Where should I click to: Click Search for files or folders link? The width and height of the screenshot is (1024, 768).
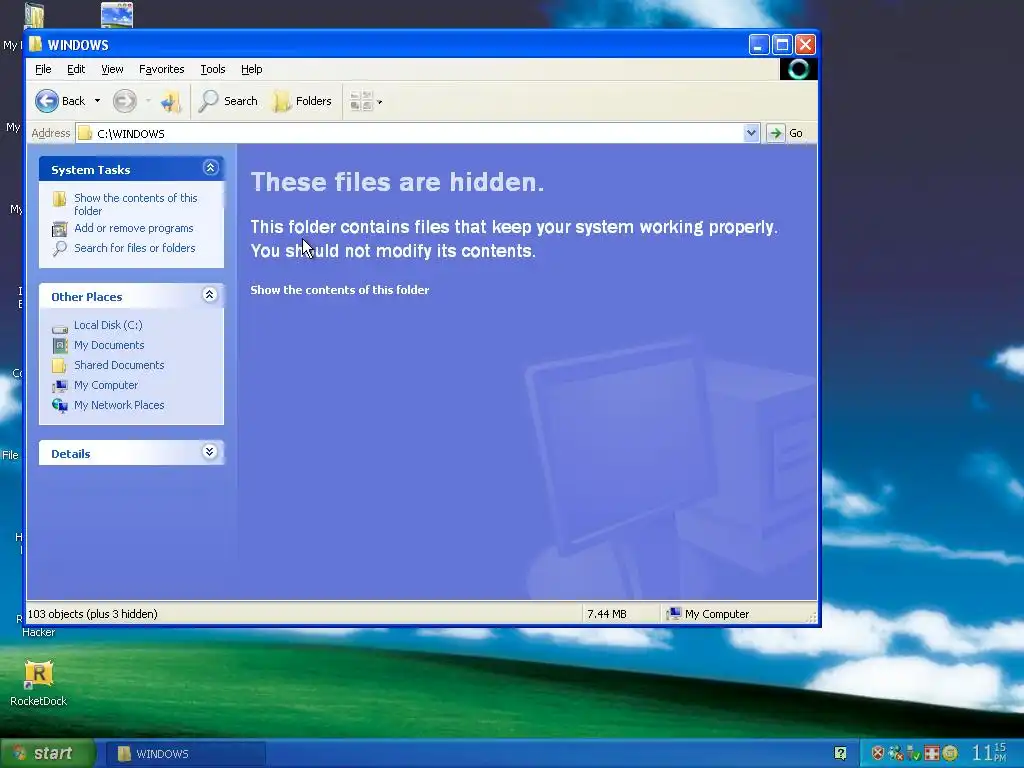pyautogui.click(x=135, y=248)
